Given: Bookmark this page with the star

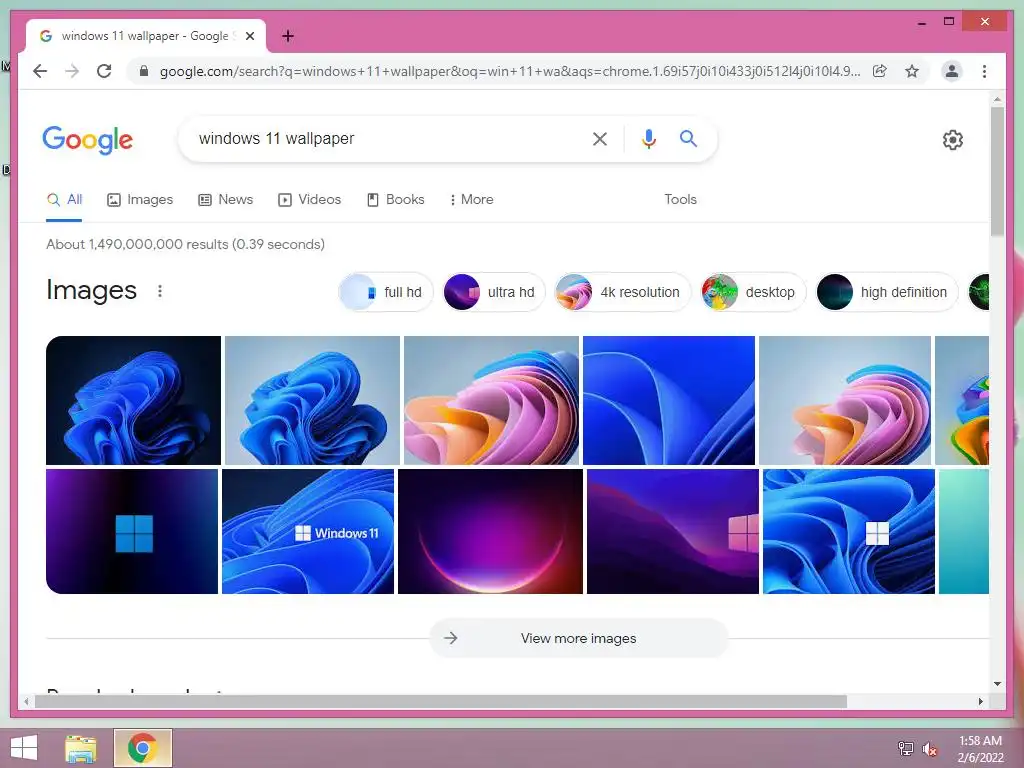Looking at the screenshot, I should click(912, 71).
